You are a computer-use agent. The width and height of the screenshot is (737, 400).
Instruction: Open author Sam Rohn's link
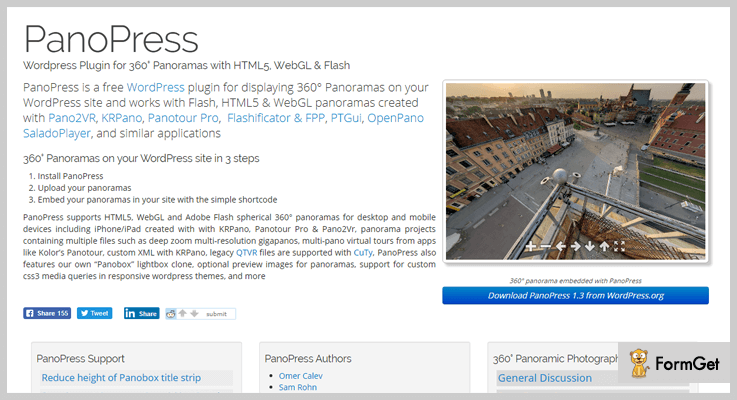click(x=298, y=387)
